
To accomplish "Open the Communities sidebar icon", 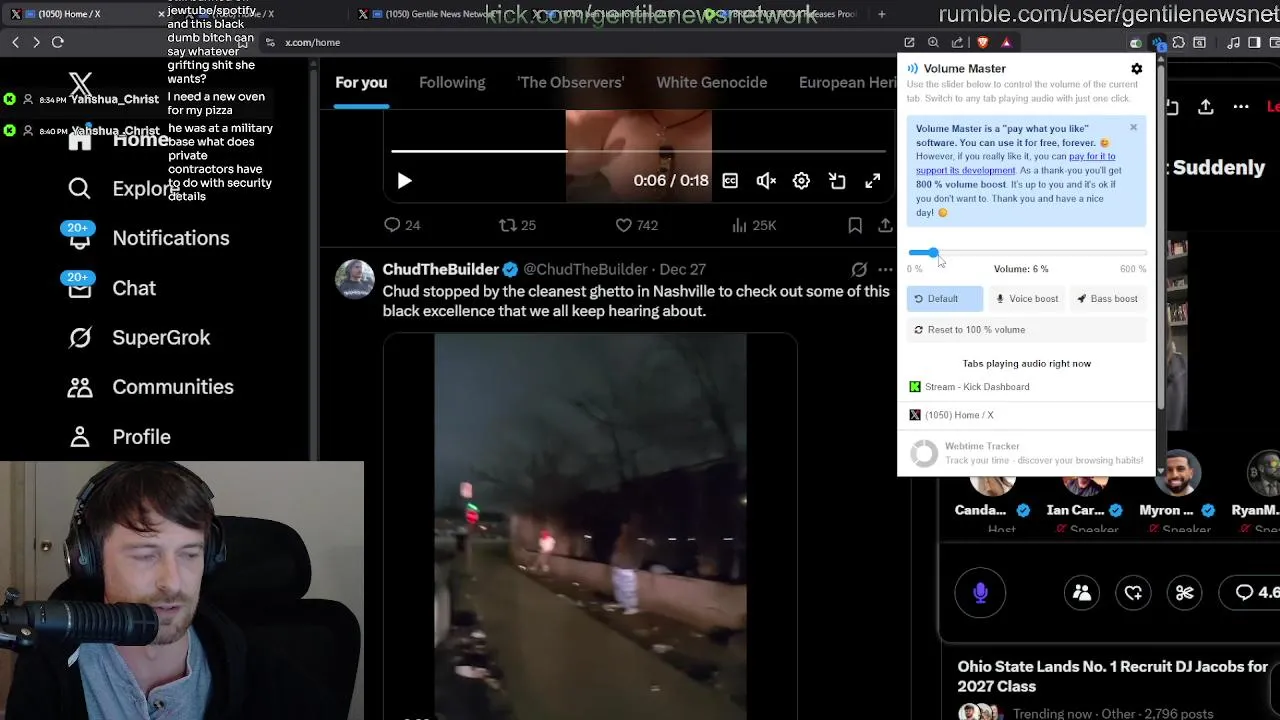I will tap(79, 387).
